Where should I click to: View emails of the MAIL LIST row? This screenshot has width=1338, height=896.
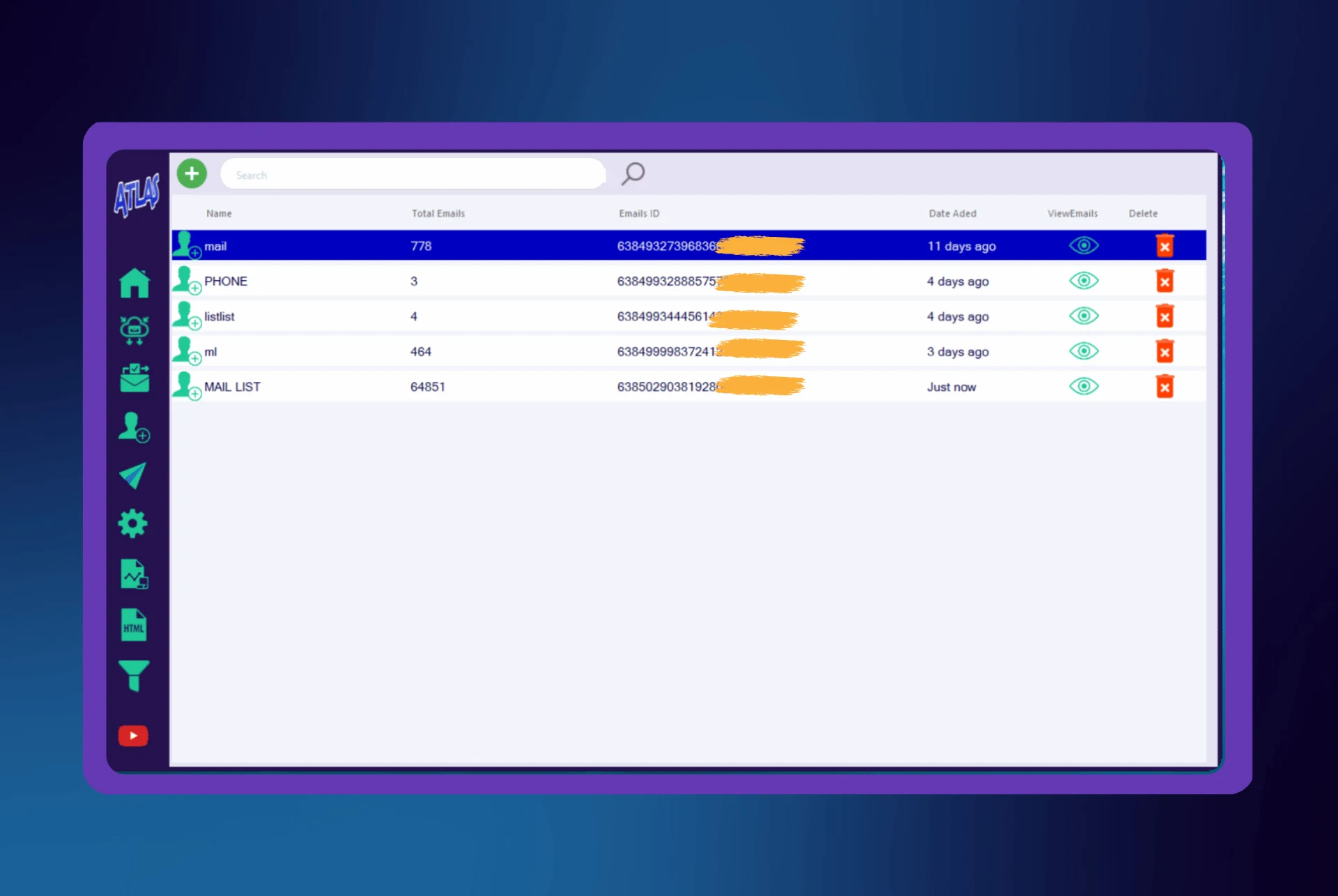tap(1084, 387)
